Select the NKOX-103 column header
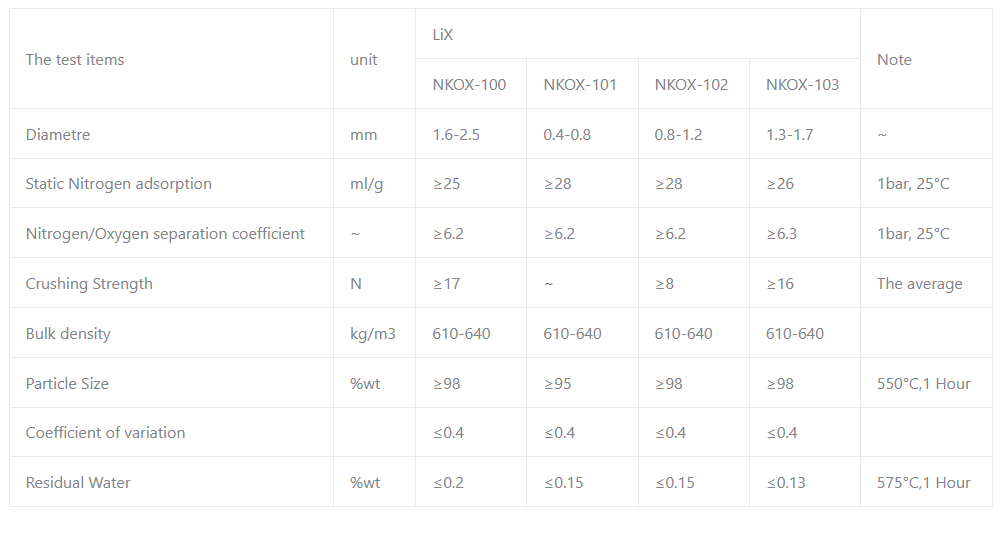 click(802, 85)
